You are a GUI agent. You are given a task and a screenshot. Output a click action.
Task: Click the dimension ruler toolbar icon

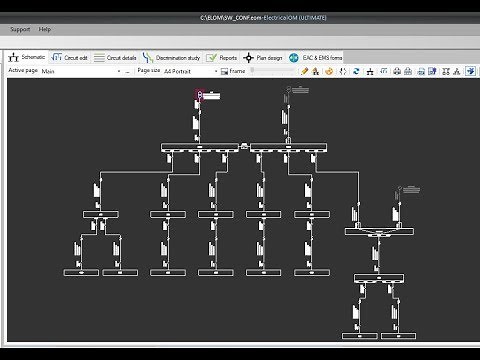(x=384, y=71)
